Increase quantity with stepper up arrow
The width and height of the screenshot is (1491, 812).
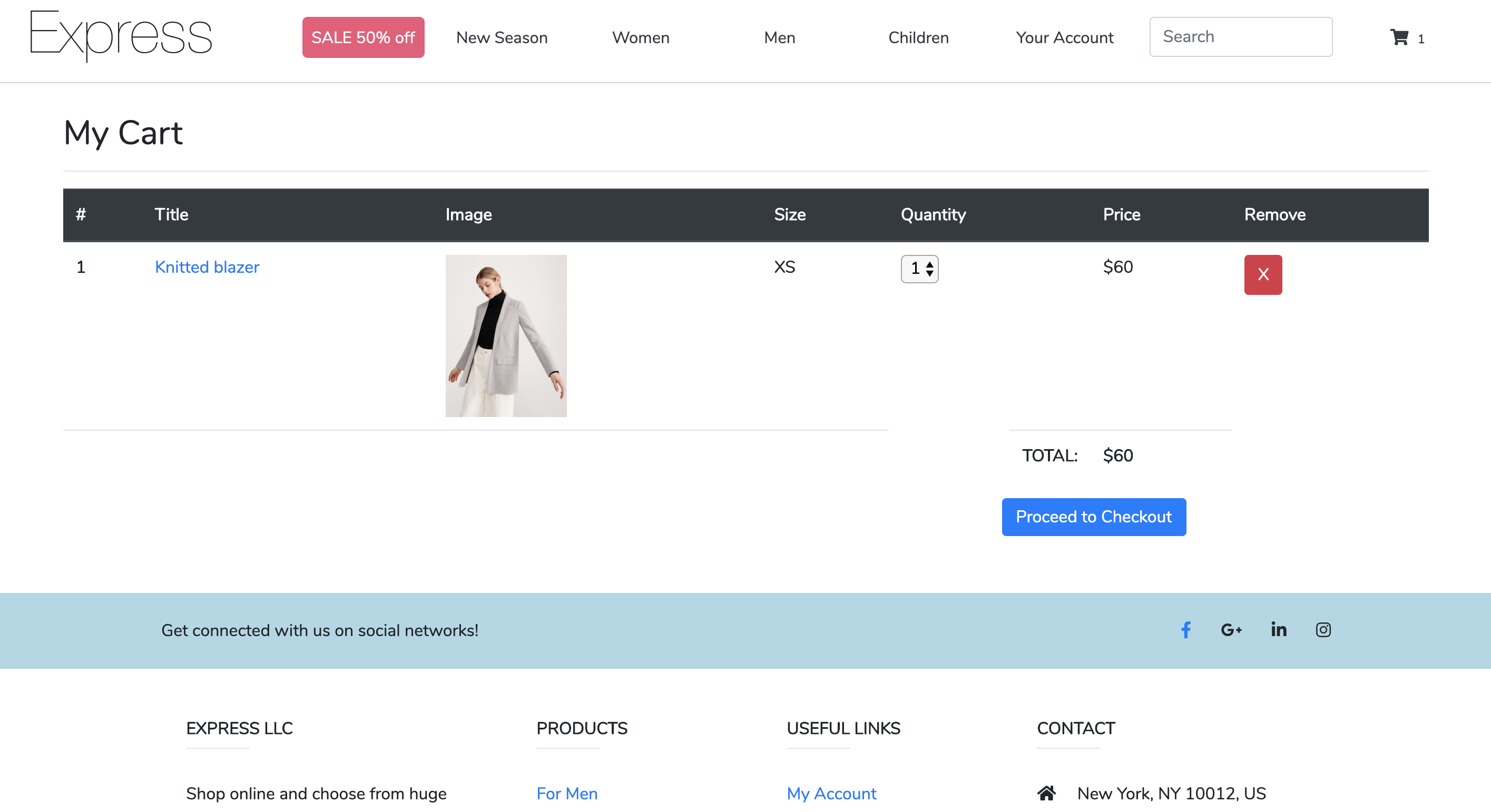[929, 264]
